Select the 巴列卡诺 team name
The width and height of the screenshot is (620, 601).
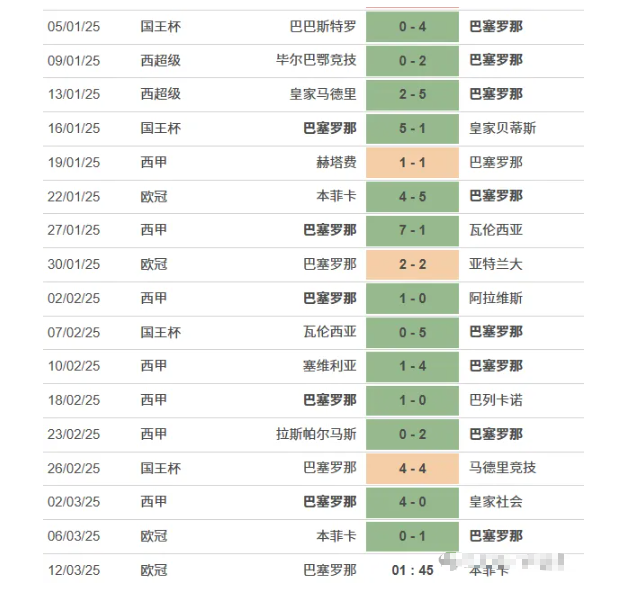[x=496, y=400]
